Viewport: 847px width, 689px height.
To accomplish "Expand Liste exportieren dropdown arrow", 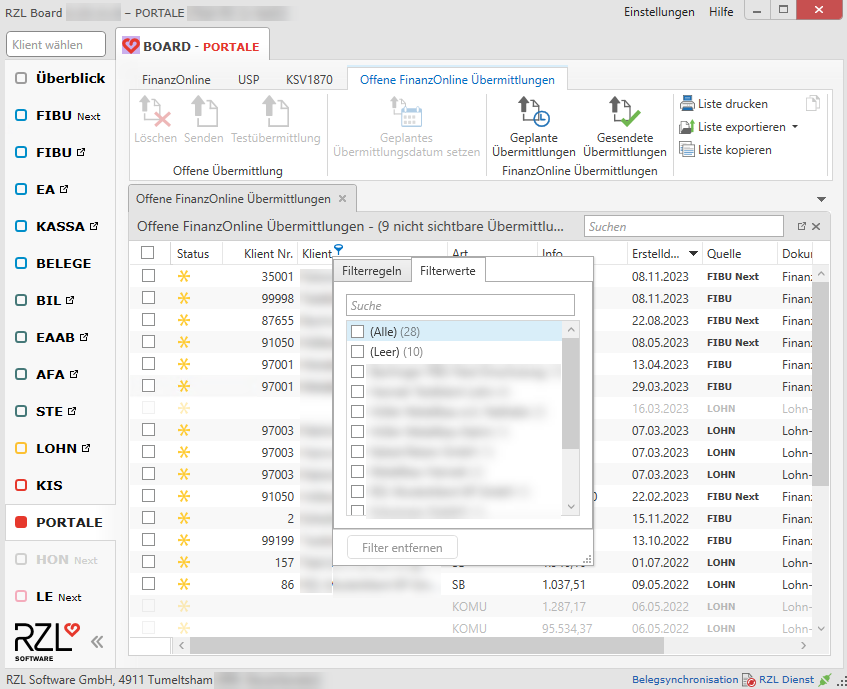I will pyautogui.click(x=794, y=127).
